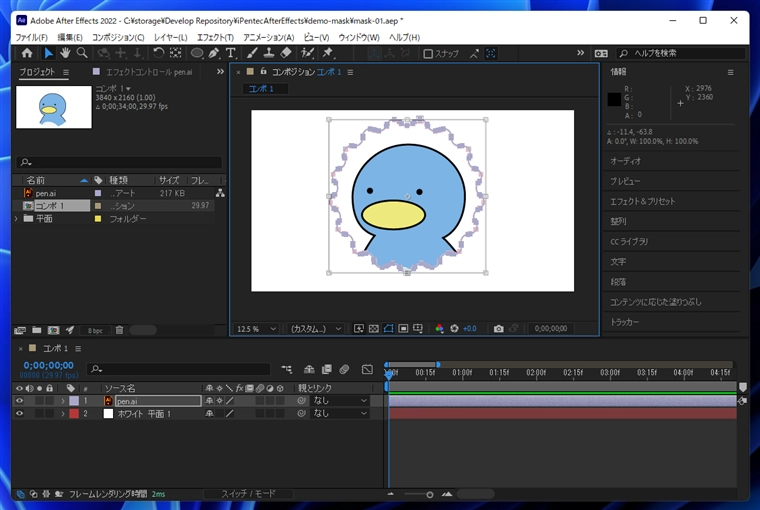Image resolution: width=760 pixels, height=510 pixels.
Task: Take a snapshot with camera icon
Action: (x=498, y=328)
